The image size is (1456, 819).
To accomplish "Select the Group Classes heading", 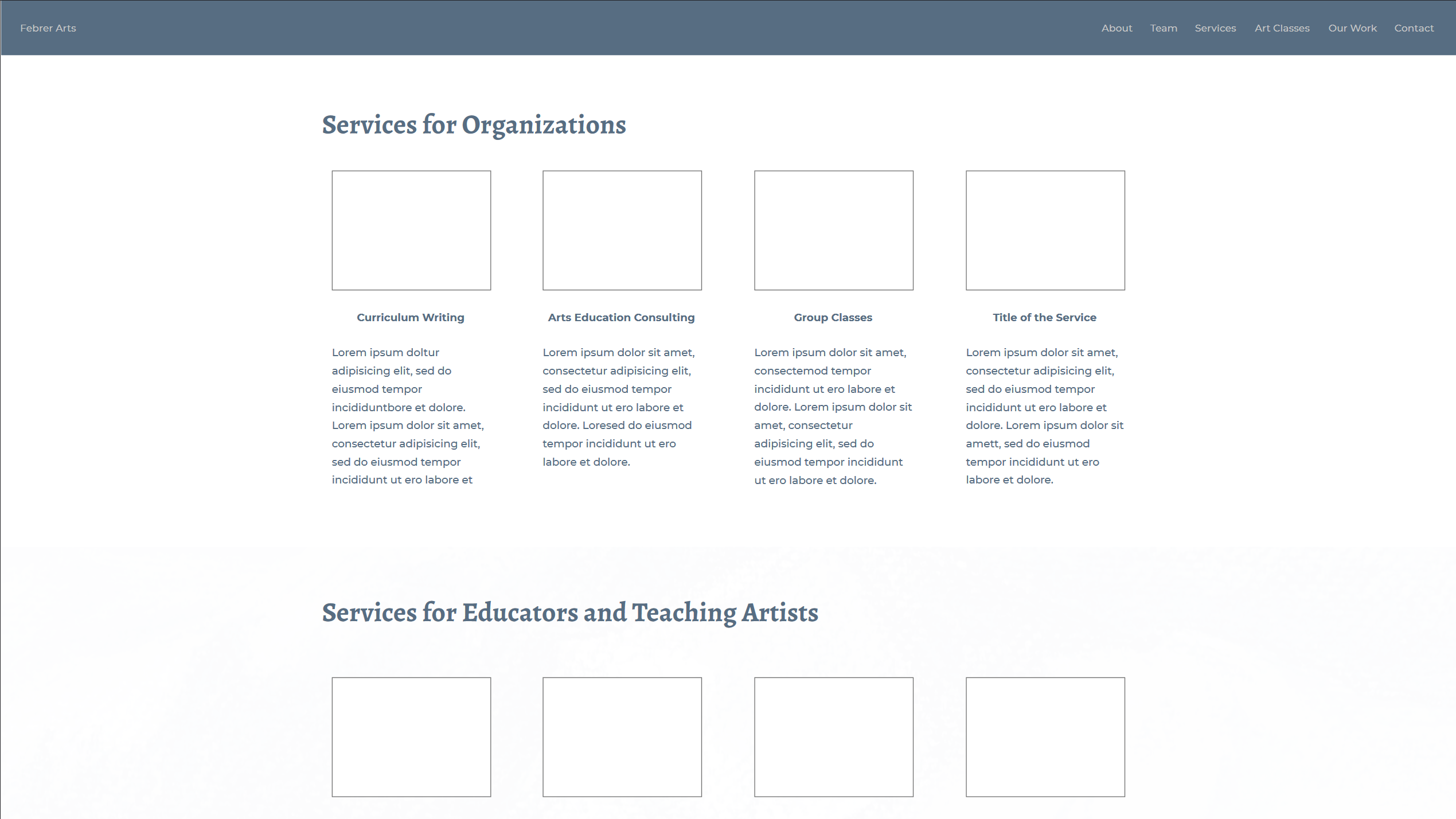I will pyautogui.click(x=833, y=317).
